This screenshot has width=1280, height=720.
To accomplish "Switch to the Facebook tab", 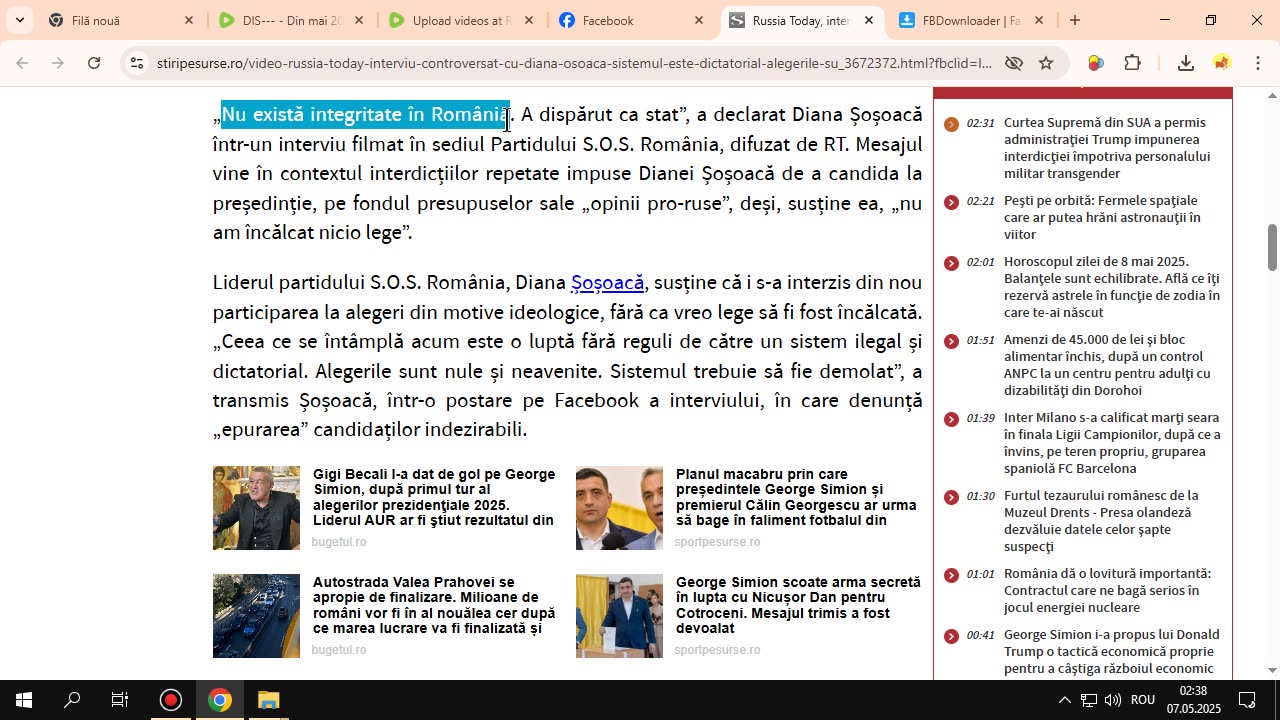I will pos(630,20).
